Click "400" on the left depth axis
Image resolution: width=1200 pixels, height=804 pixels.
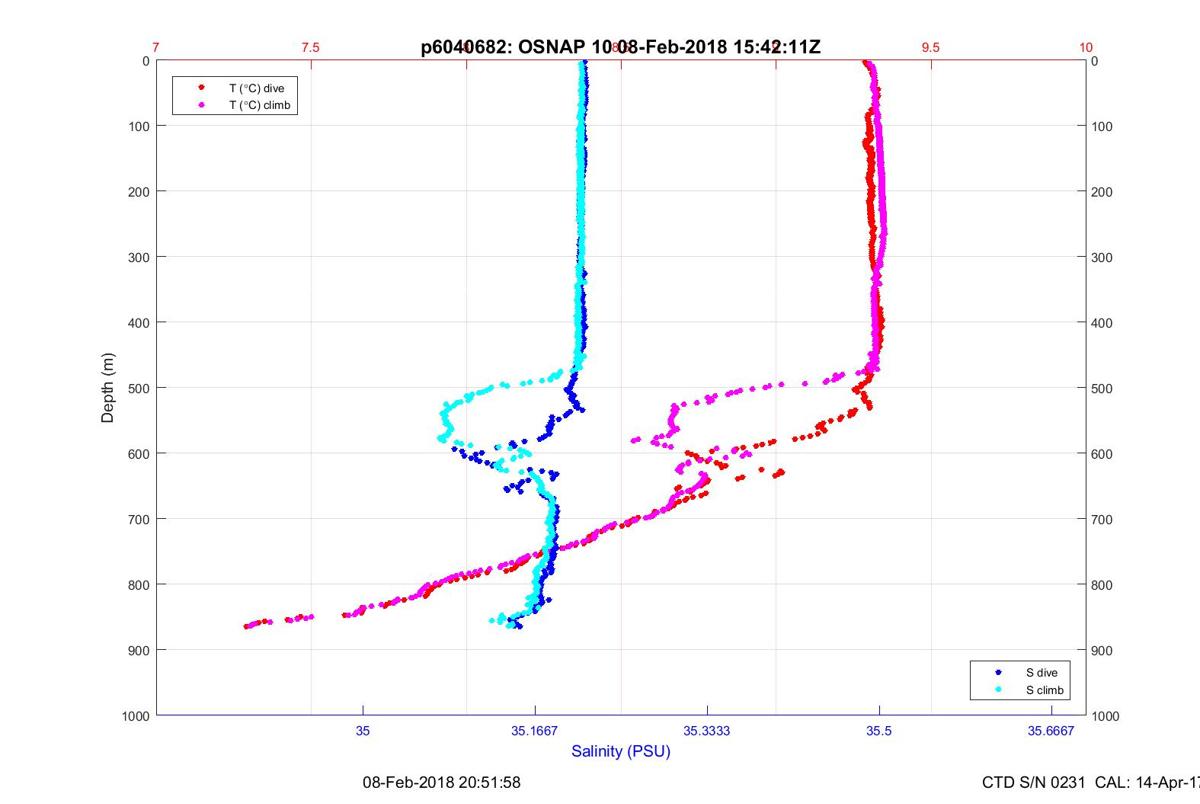[139, 322]
